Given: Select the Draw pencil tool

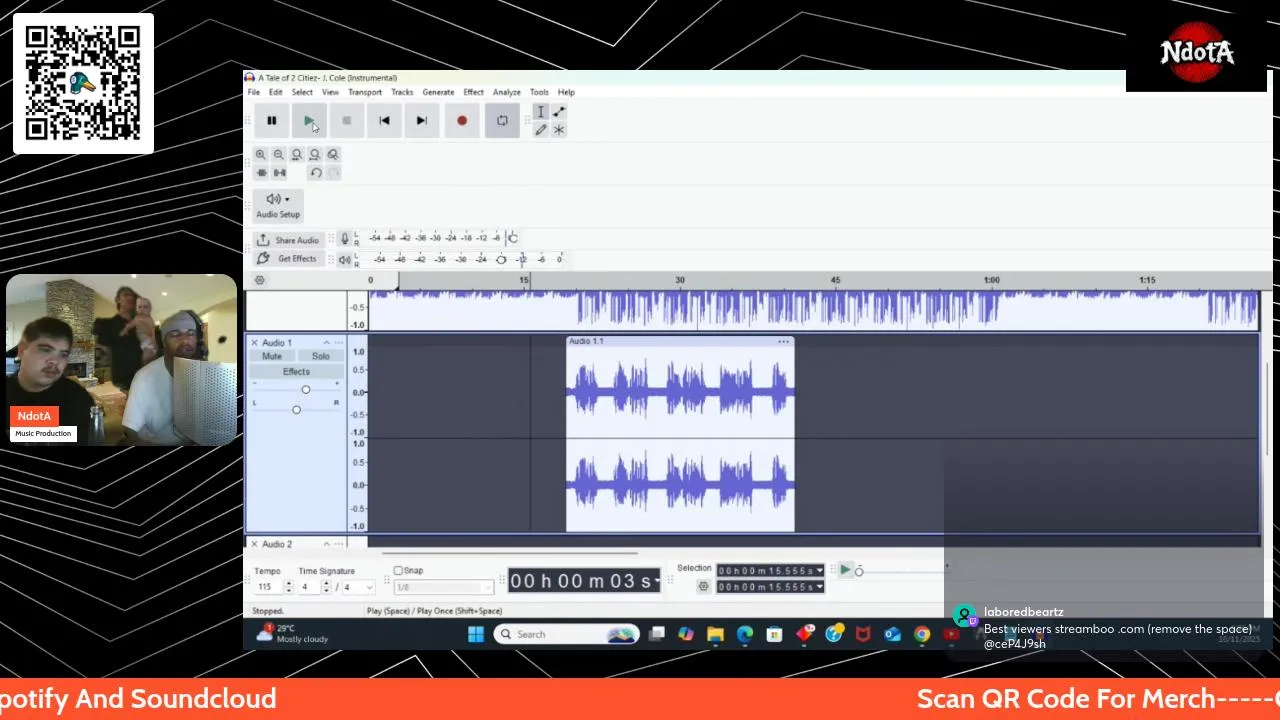Looking at the screenshot, I should (x=540, y=130).
